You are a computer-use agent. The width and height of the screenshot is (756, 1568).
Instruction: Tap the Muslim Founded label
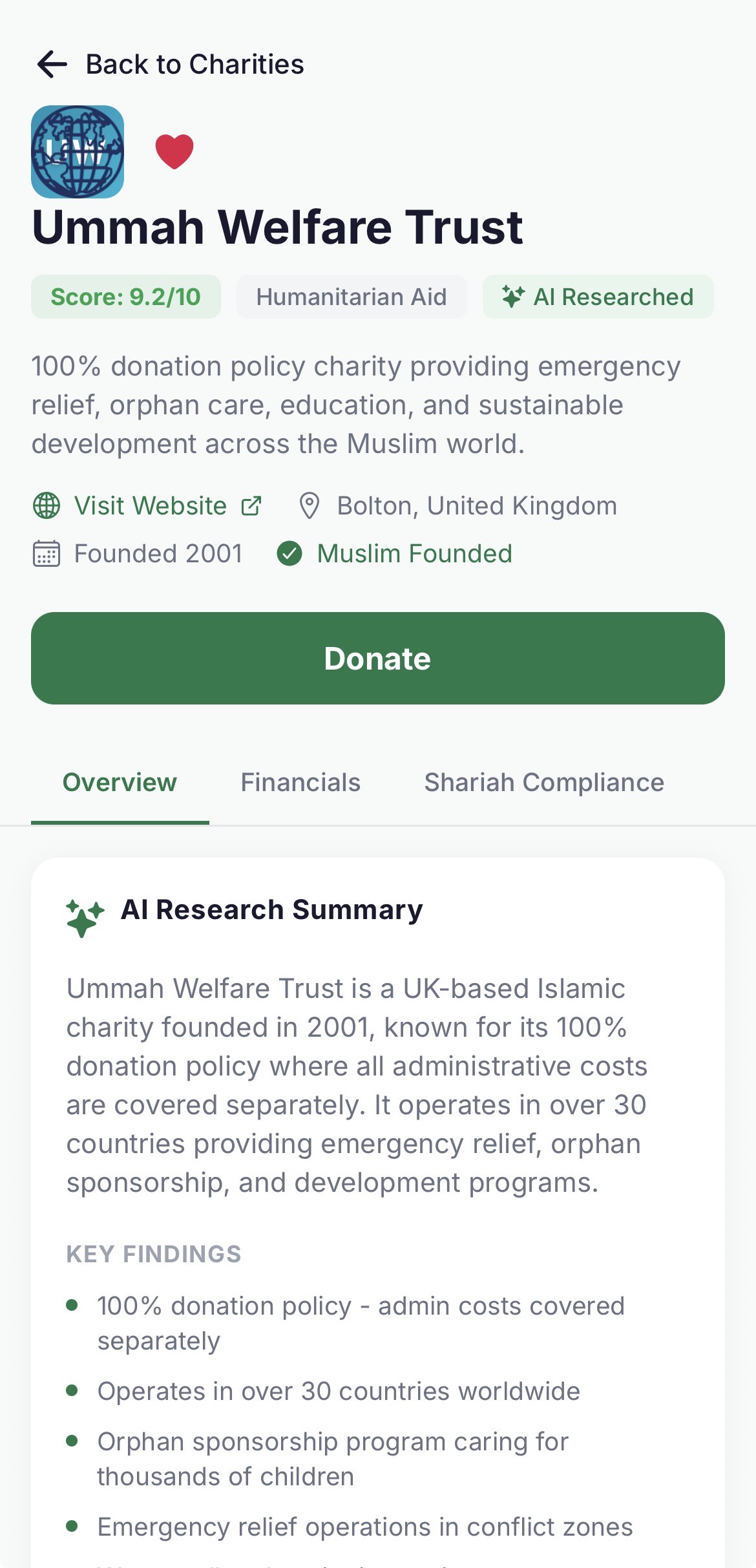click(x=414, y=554)
